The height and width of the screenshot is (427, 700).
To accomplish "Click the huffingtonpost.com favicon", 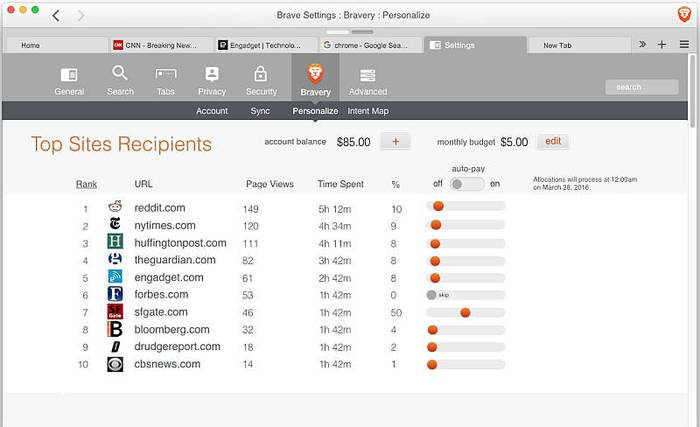I will coord(115,241).
